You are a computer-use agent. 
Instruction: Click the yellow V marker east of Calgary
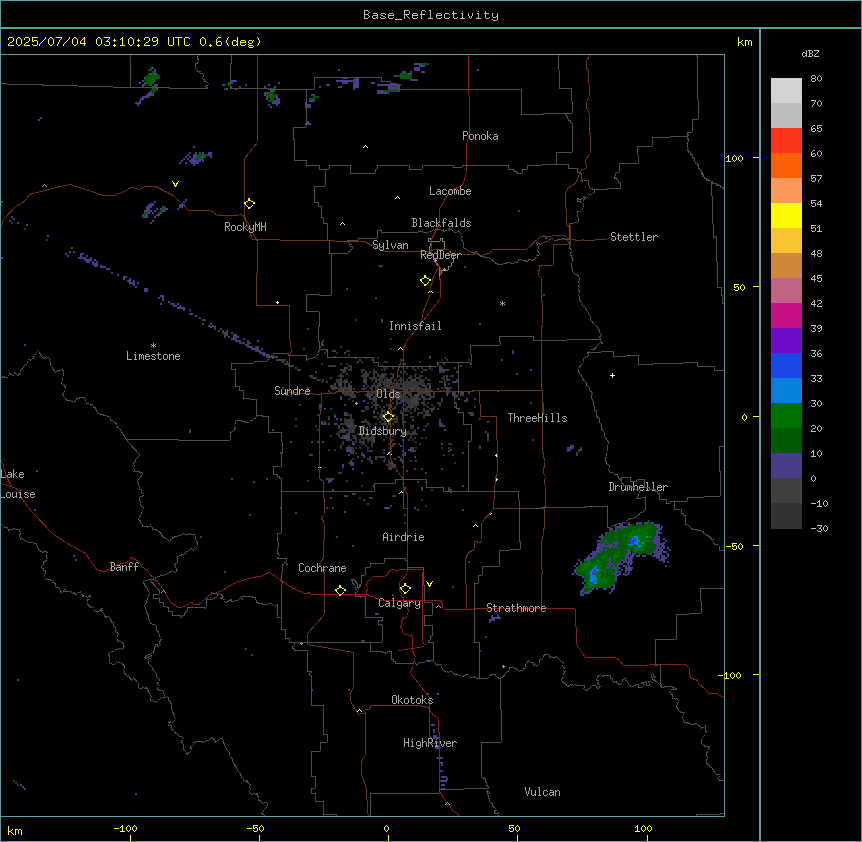point(429,584)
